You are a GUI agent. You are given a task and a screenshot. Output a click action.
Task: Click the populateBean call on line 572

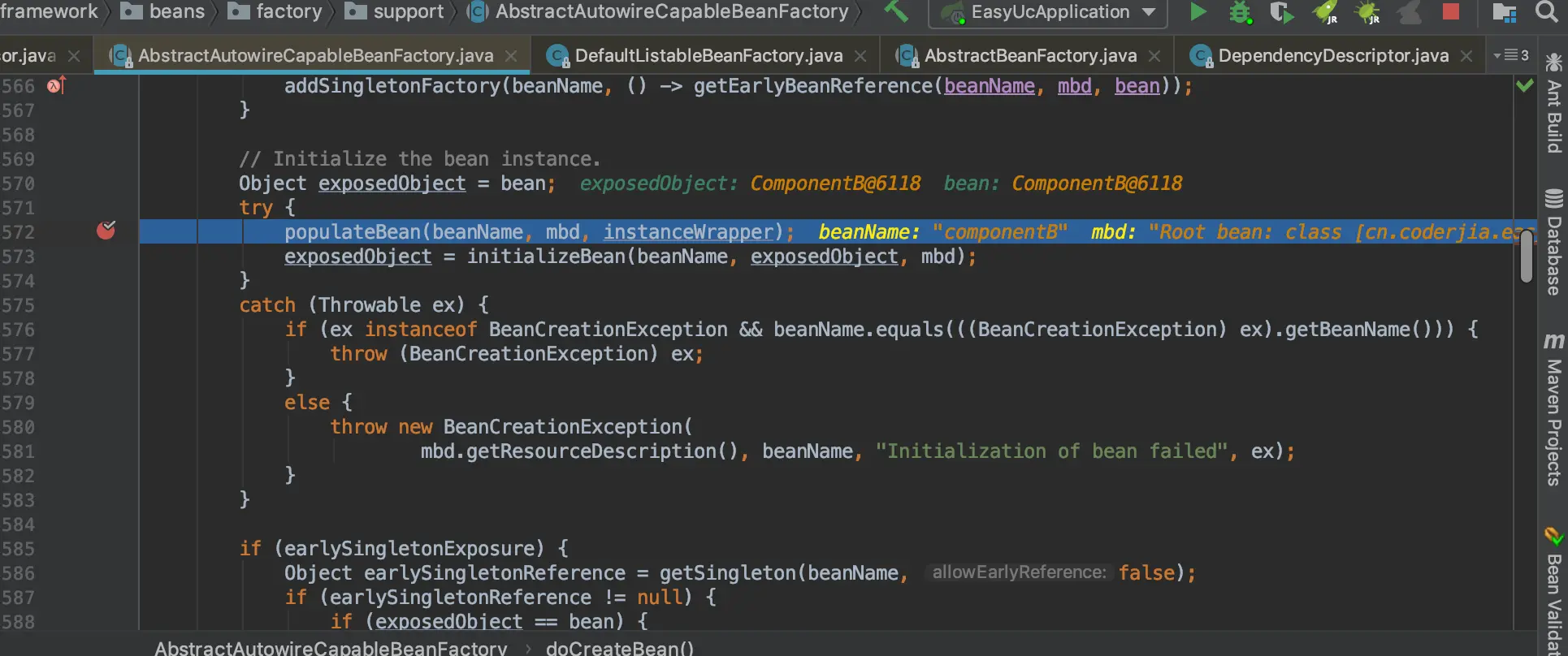[x=353, y=232]
